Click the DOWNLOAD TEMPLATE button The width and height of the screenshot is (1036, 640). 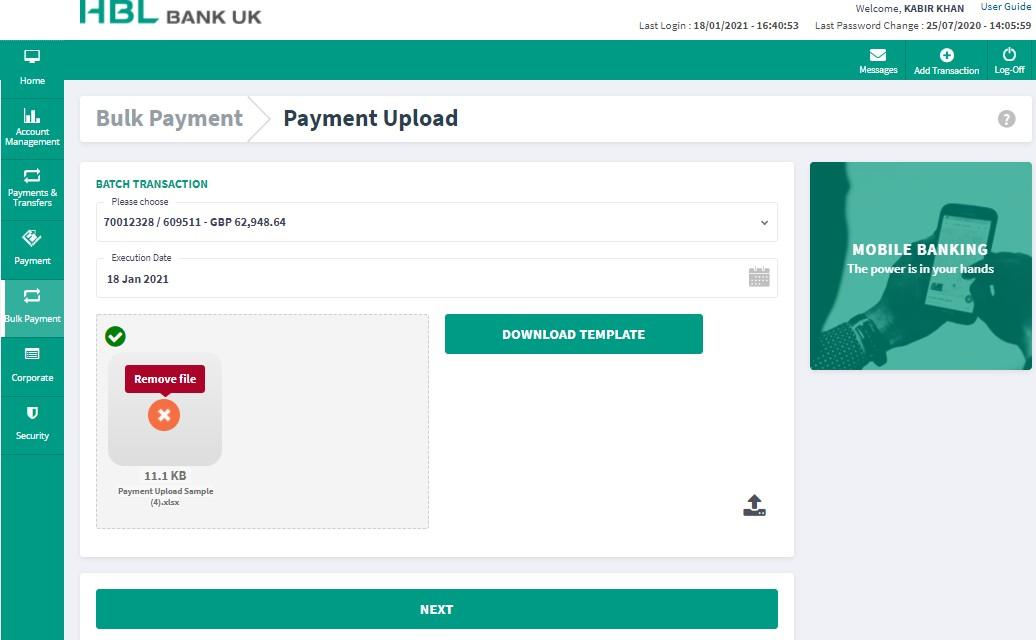click(574, 334)
